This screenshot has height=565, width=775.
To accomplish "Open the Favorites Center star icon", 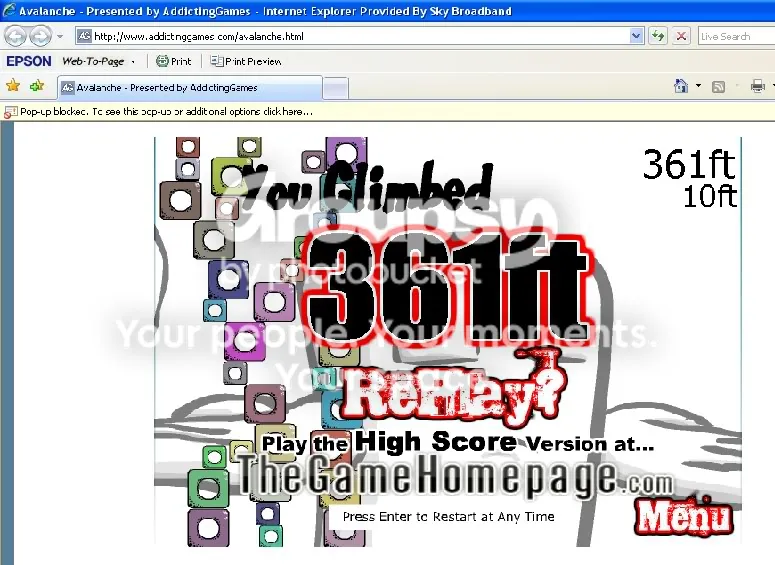I will coord(13,87).
